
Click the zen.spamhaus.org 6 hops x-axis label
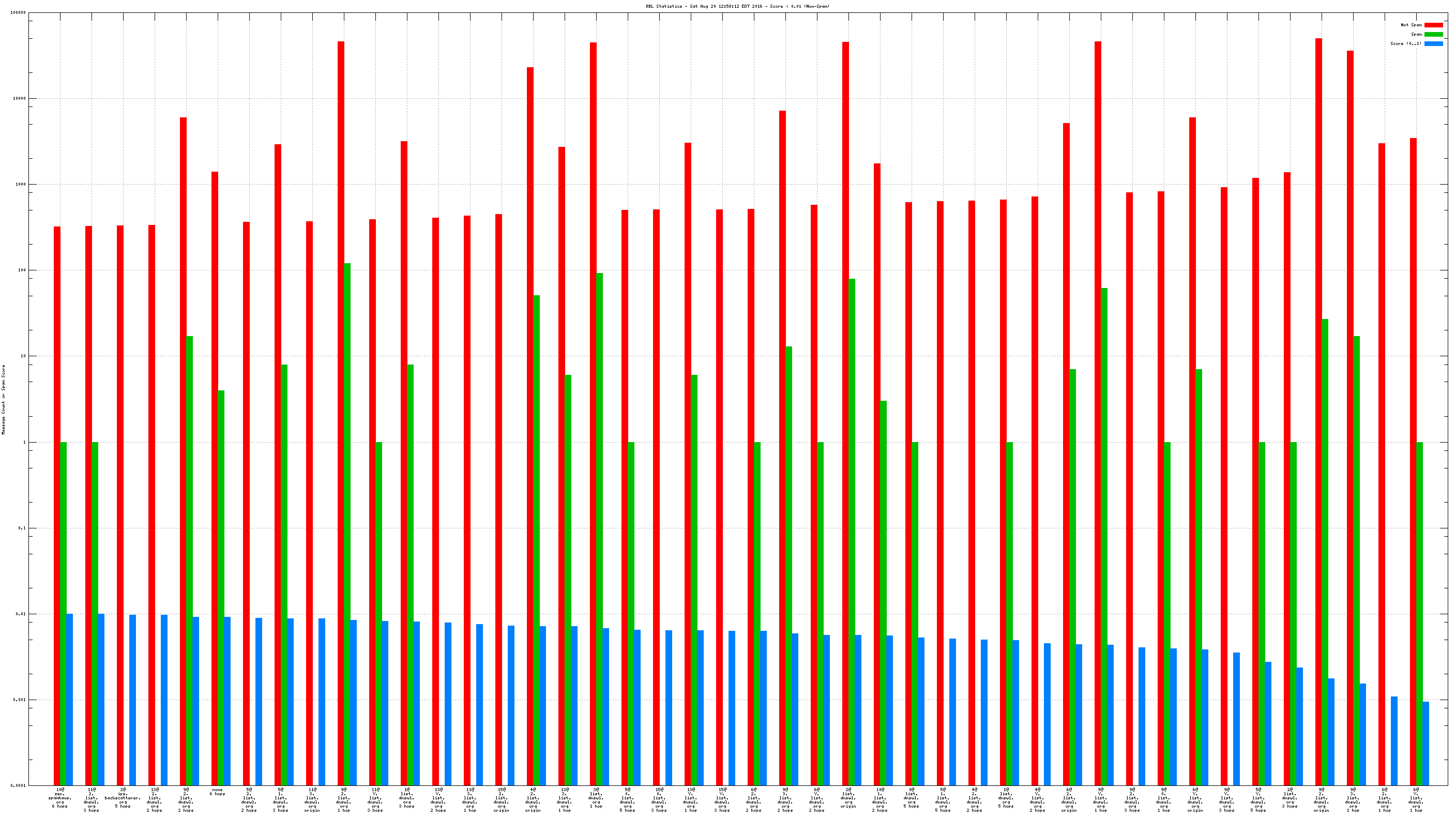60,797
